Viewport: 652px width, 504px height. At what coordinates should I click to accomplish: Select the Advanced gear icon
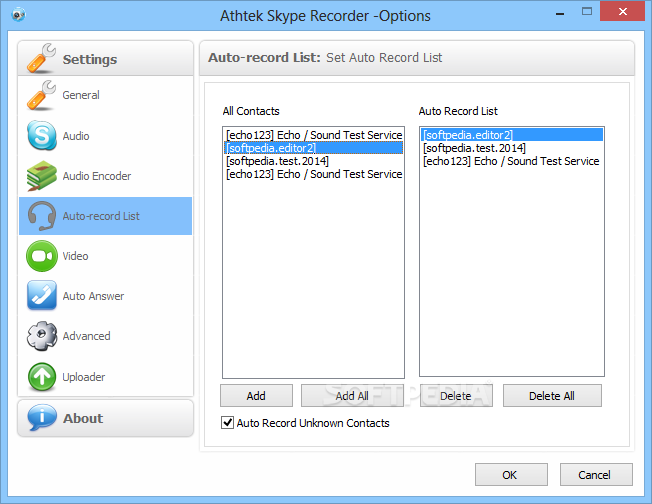pos(42,336)
